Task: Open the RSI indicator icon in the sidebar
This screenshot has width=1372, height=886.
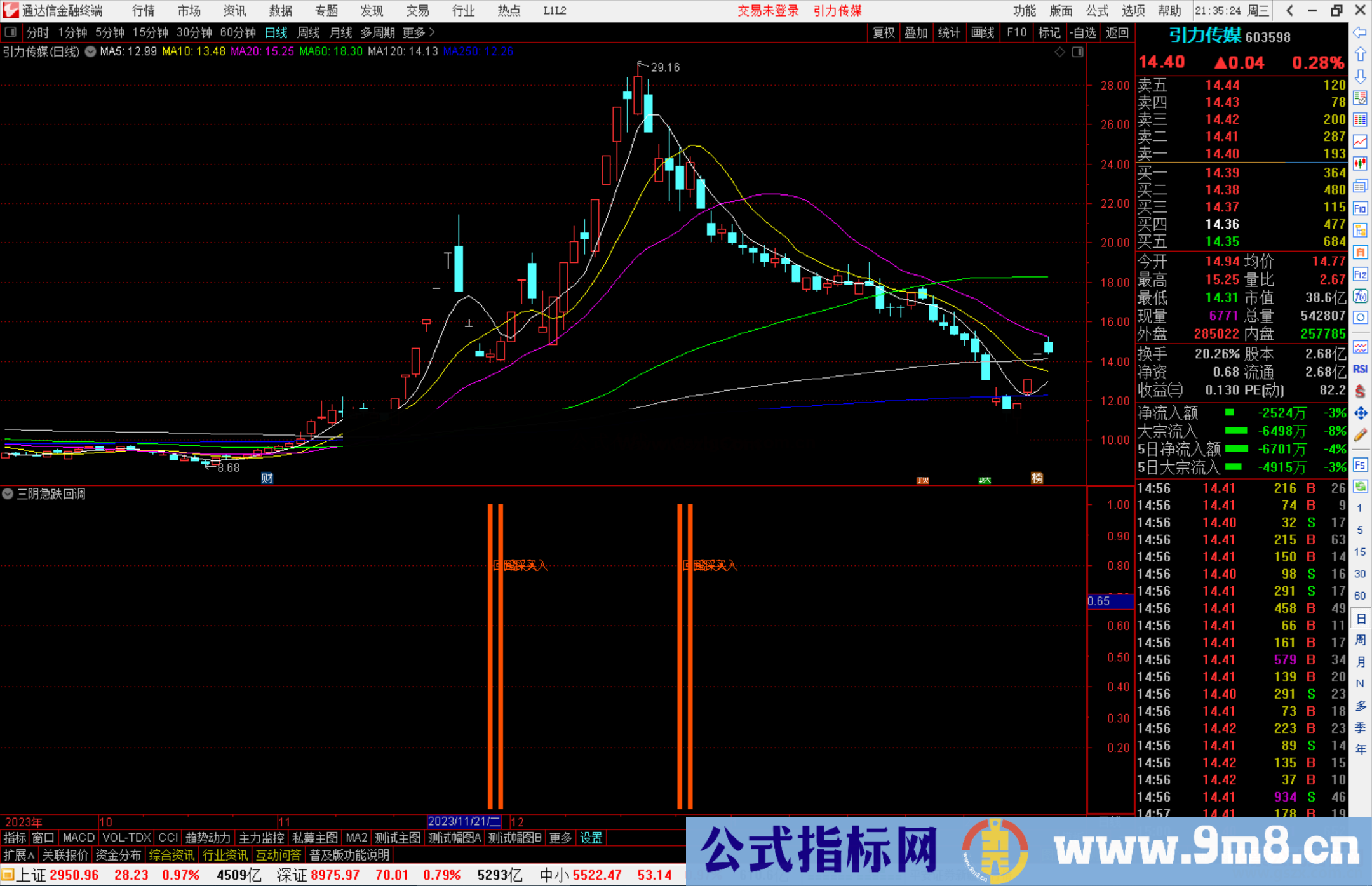Action: [1361, 370]
